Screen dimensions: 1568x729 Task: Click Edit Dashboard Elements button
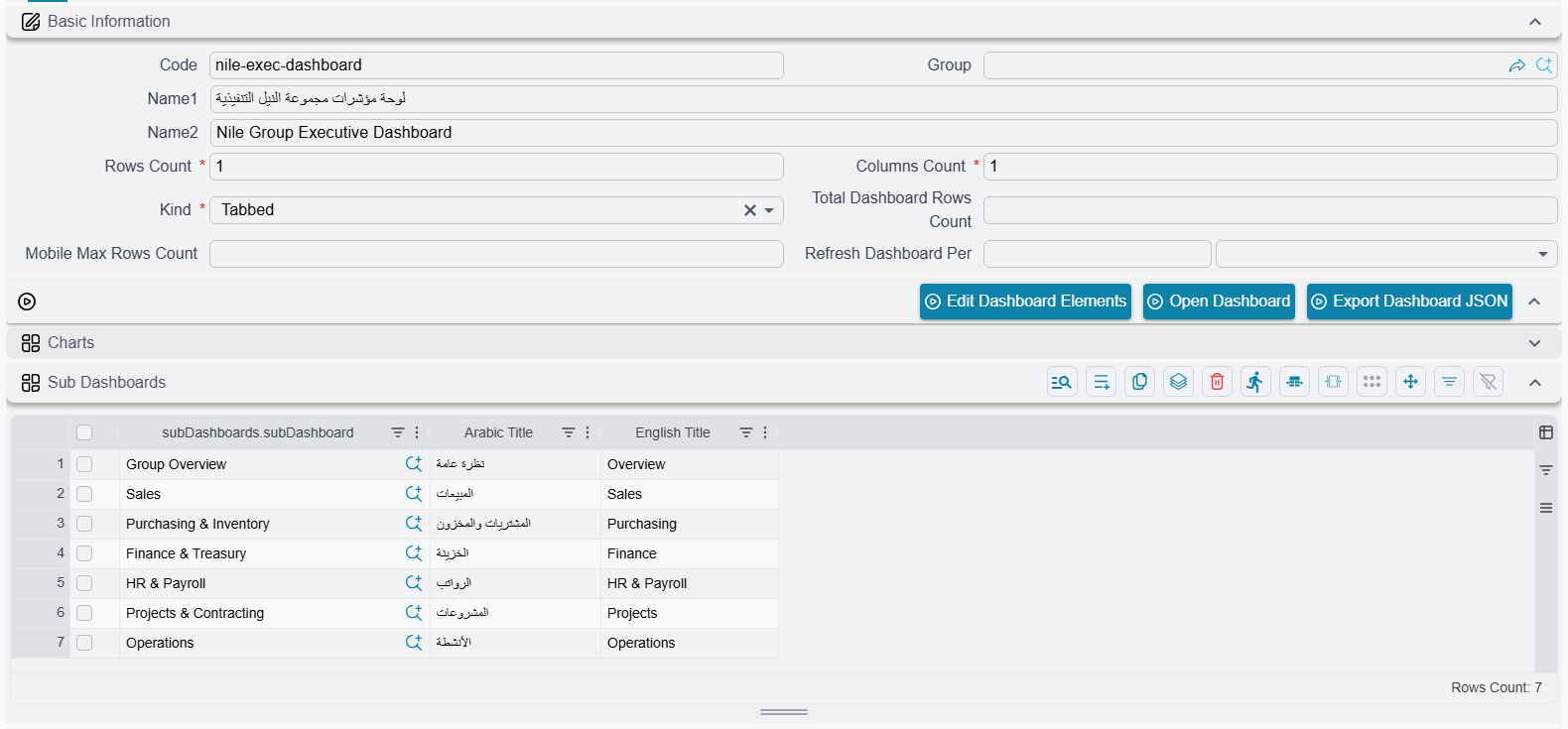(x=1025, y=302)
